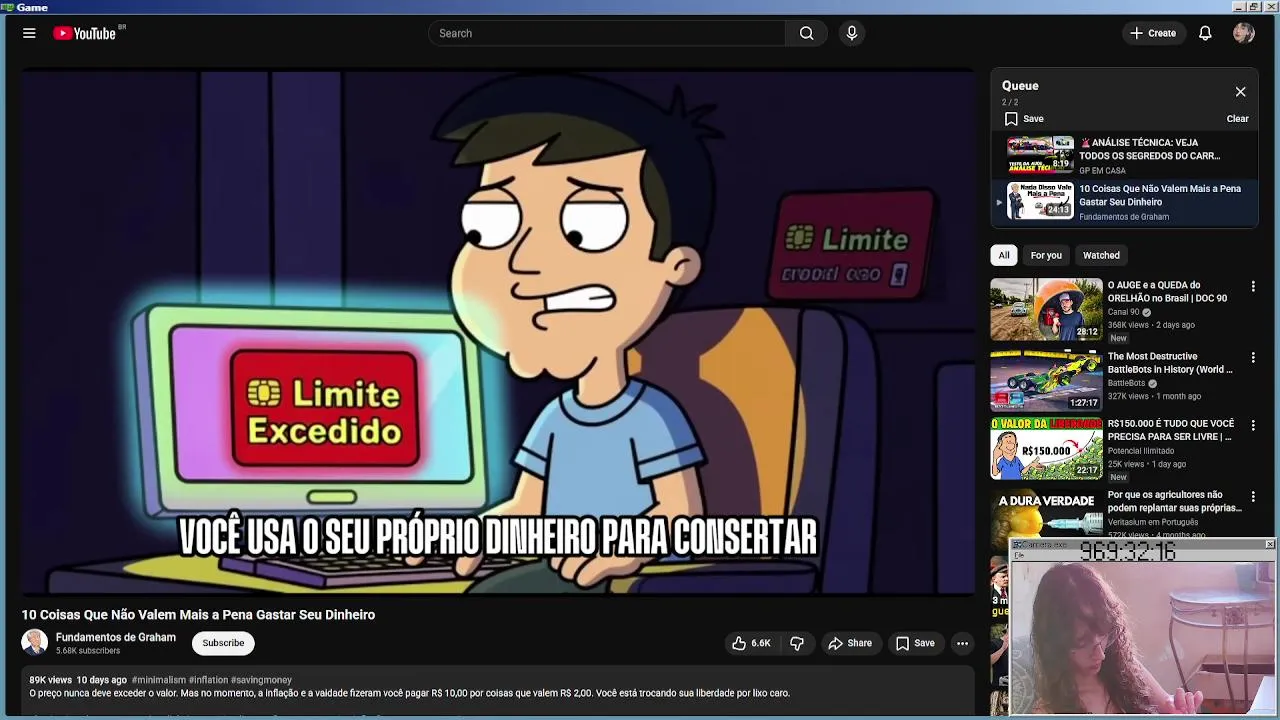The image size is (1280, 720).
Task: Open the BattleBots channel link
Action: click(x=1126, y=383)
